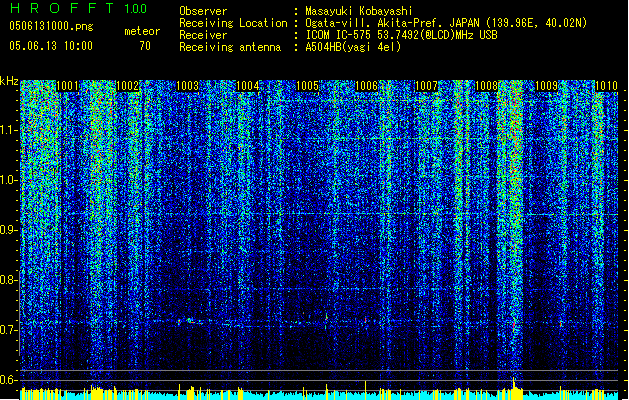Screen dimensions: 629x400
Task: Click the meteor count value 70
Action: point(145,46)
